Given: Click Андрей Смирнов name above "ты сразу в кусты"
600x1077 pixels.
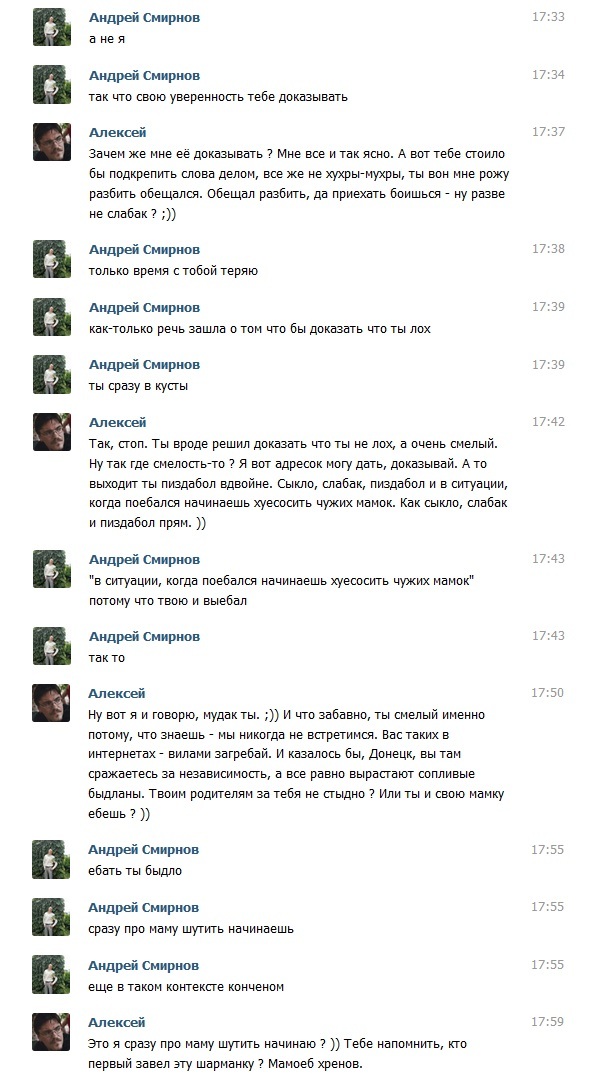Looking at the screenshot, I should [144, 364].
